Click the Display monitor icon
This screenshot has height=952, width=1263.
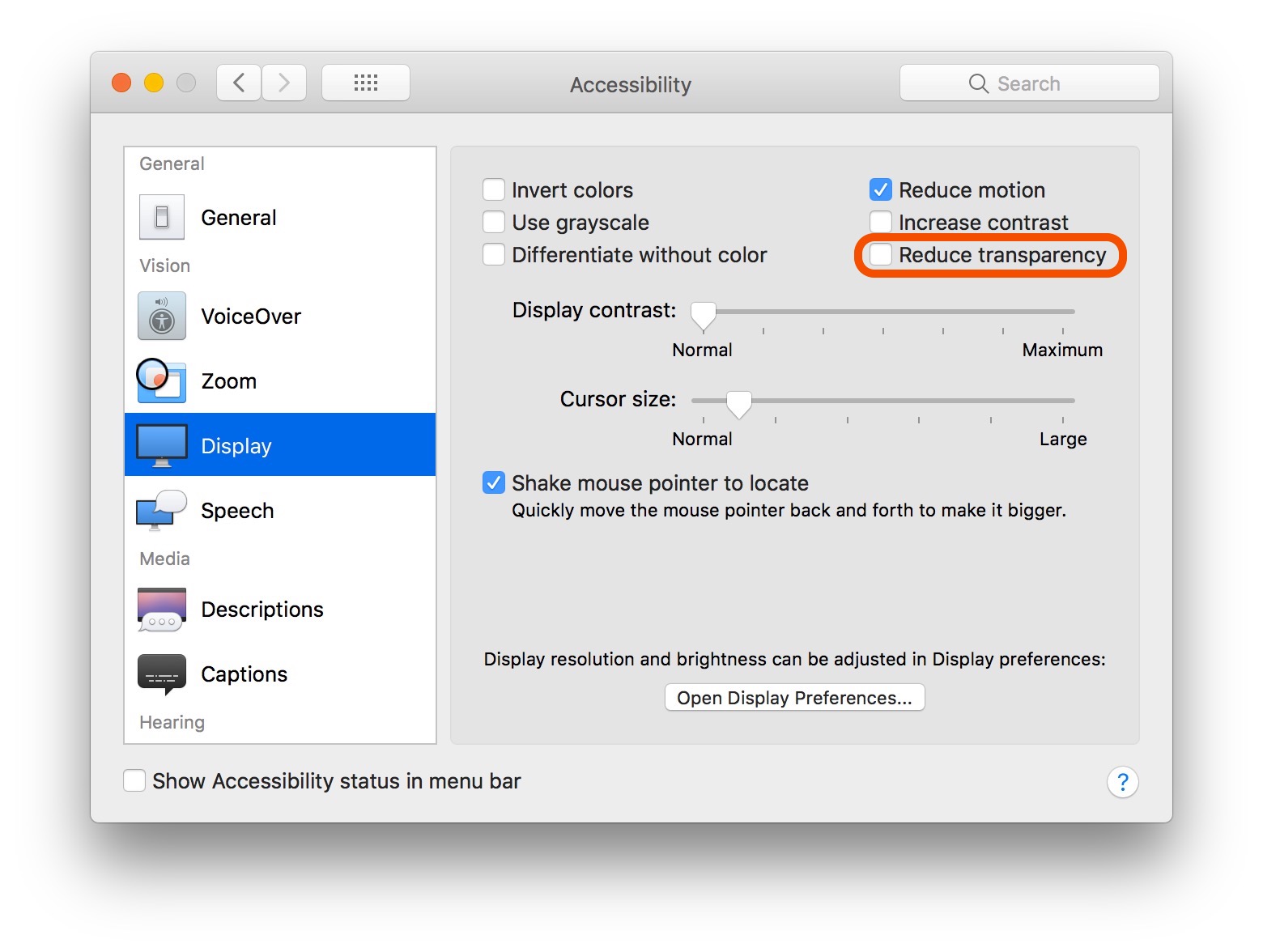(x=162, y=445)
